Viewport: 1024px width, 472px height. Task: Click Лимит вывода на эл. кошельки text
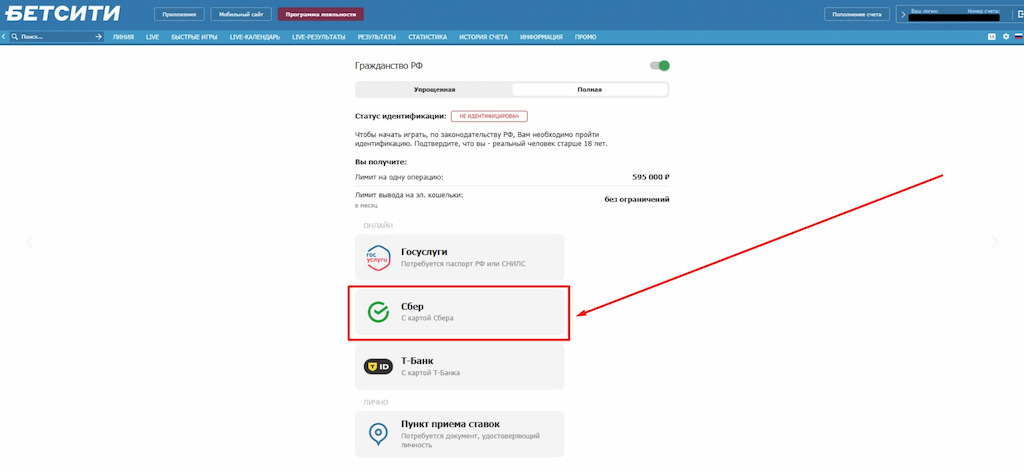[x=409, y=195]
